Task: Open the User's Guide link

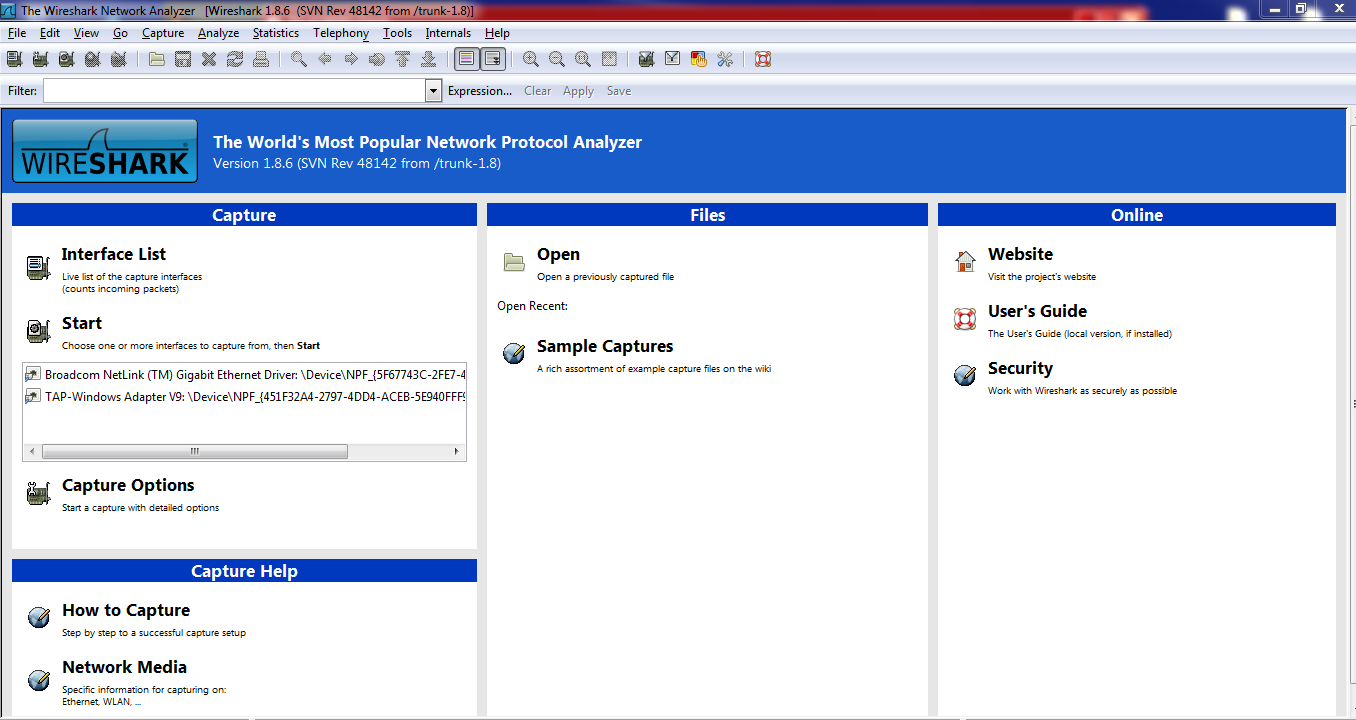Action: (x=1037, y=311)
